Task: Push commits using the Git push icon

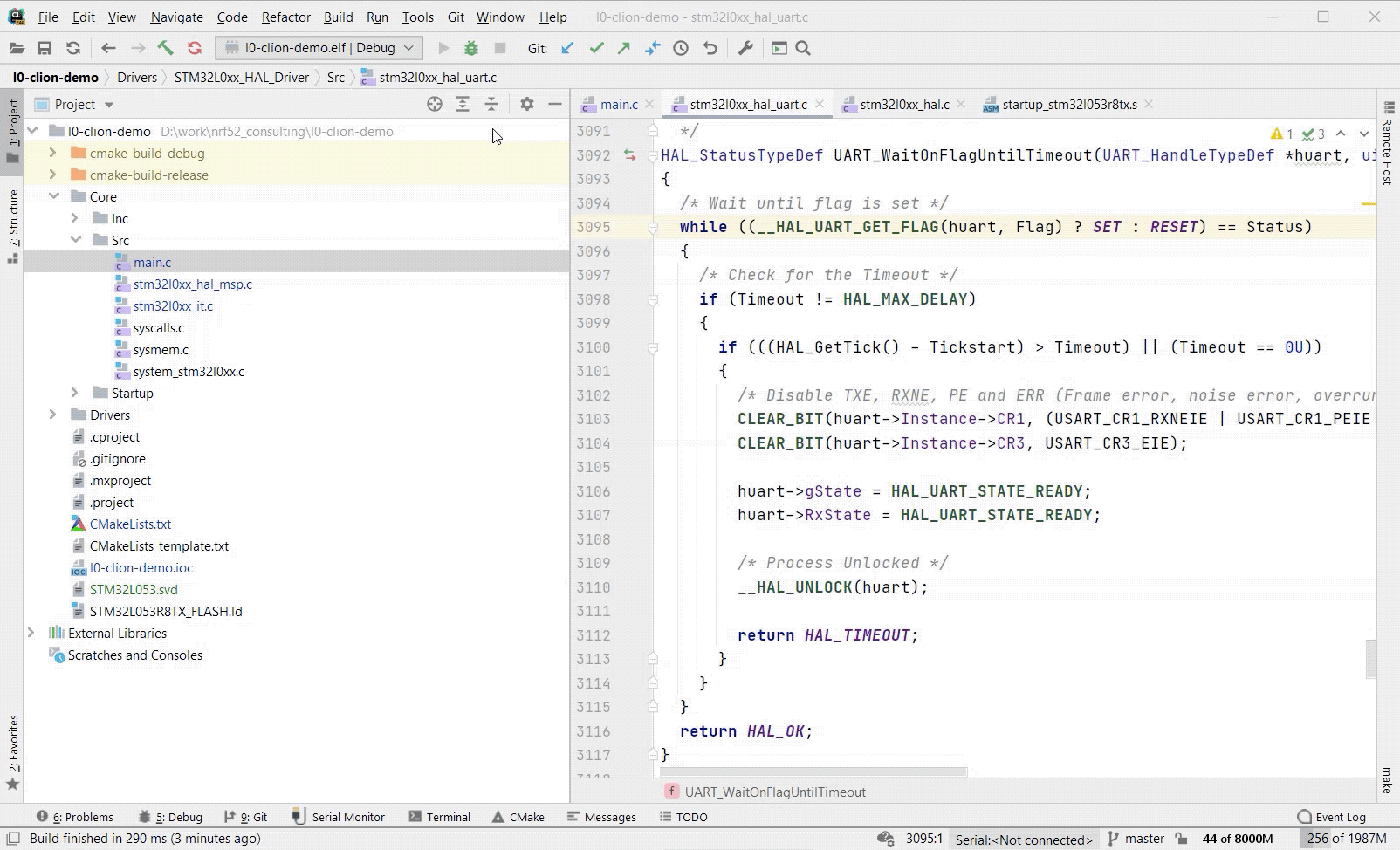Action: coord(623,48)
